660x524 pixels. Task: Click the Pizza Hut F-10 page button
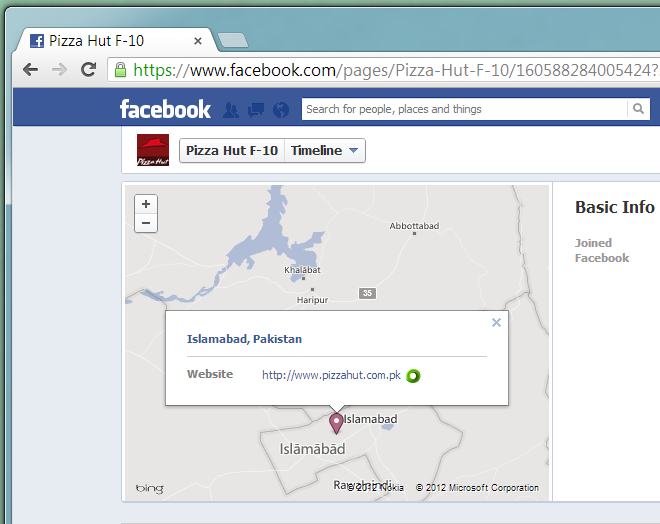click(232, 150)
